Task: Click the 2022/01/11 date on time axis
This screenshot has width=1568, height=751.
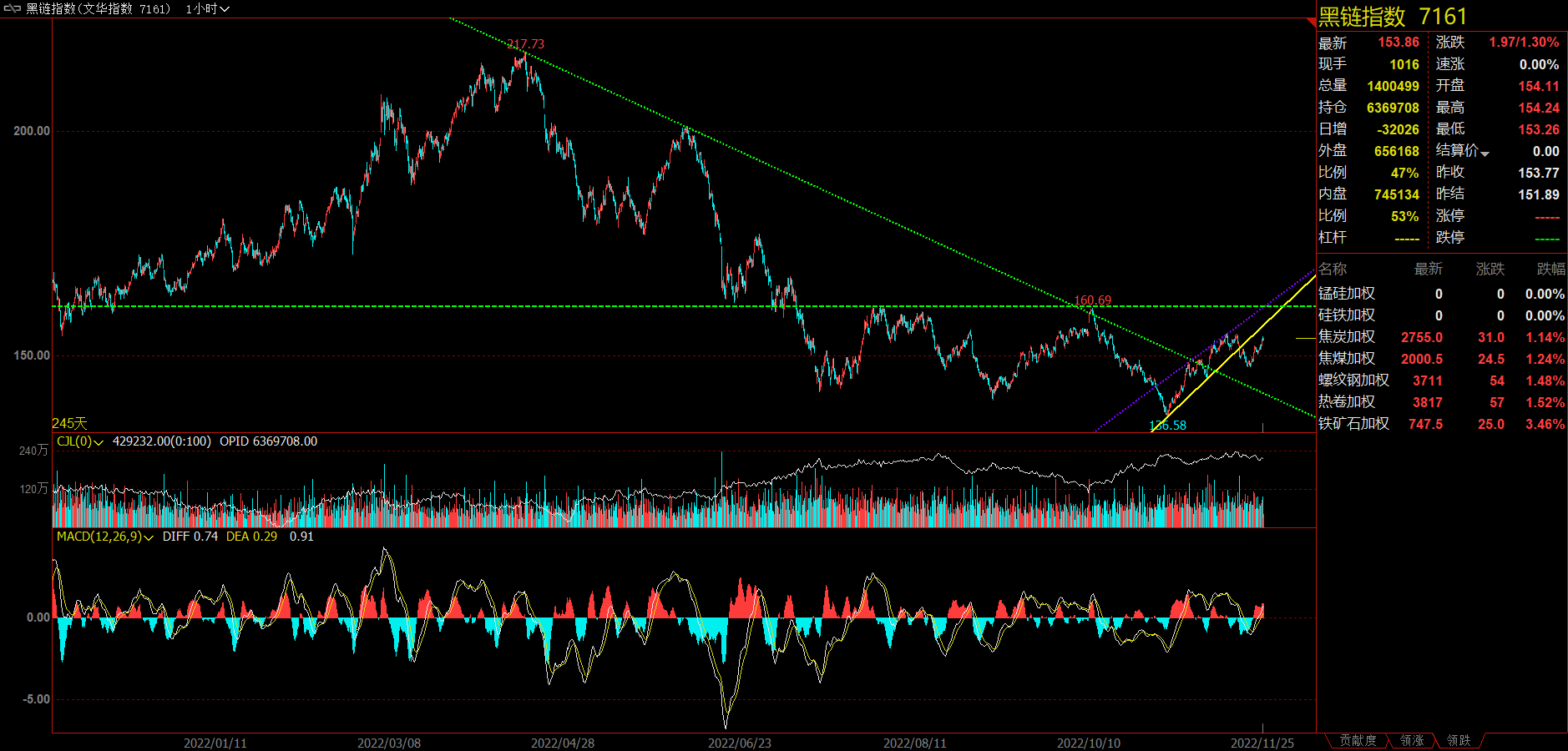Action: tap(215, 743)
